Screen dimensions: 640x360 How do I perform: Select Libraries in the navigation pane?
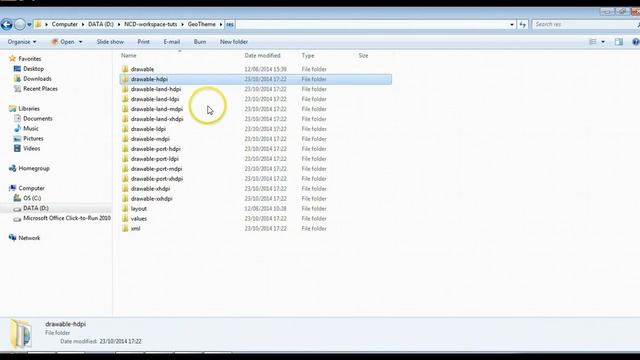click(x=29, y=109)
